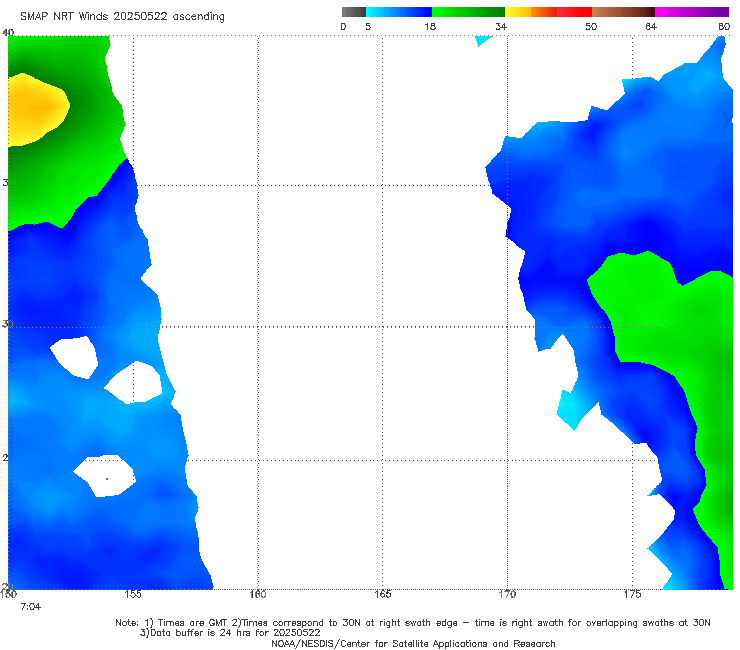Click the longitude axis label '165'
This screenshot has height=650, width=740.
[383, 594]
